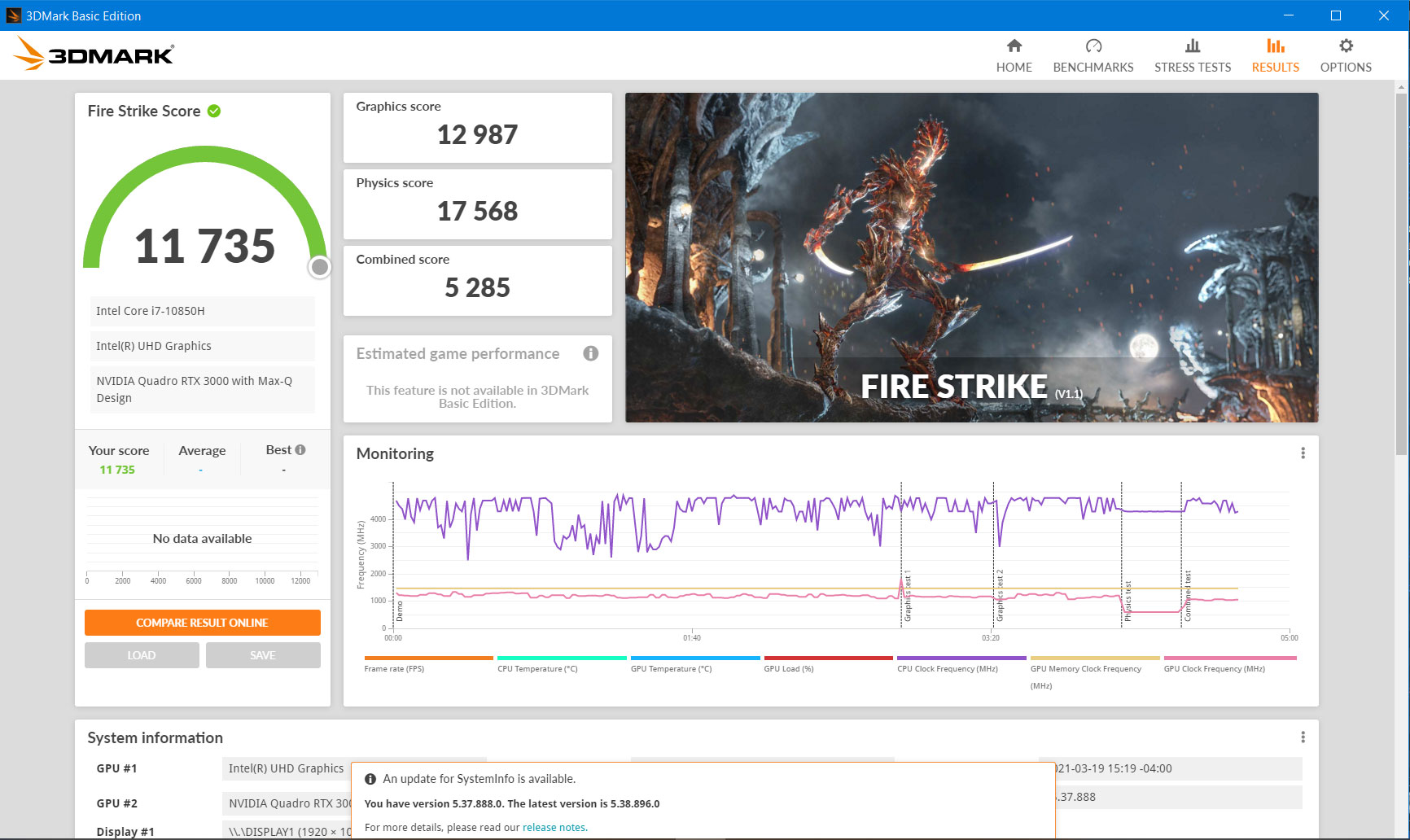
Task: Click the update notification info icon
Action: [370, 779]
